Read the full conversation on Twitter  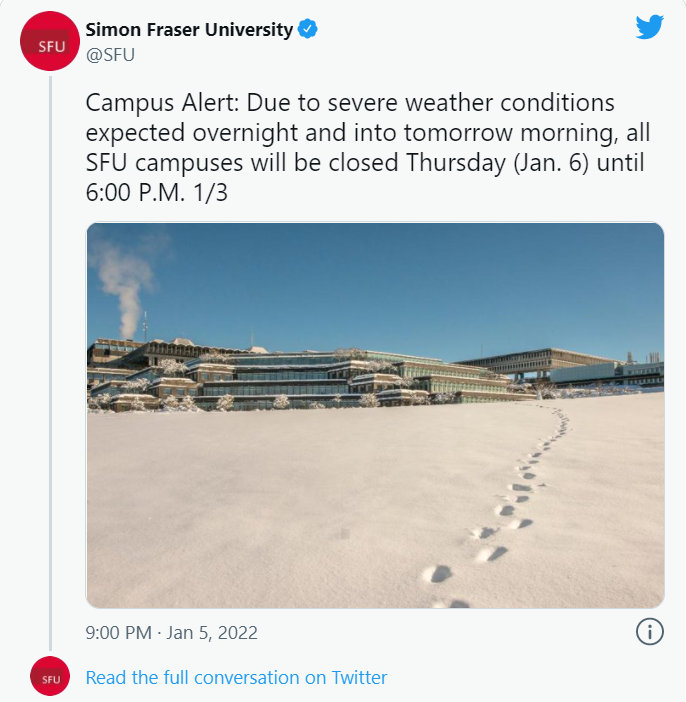[x=236, y=677]
